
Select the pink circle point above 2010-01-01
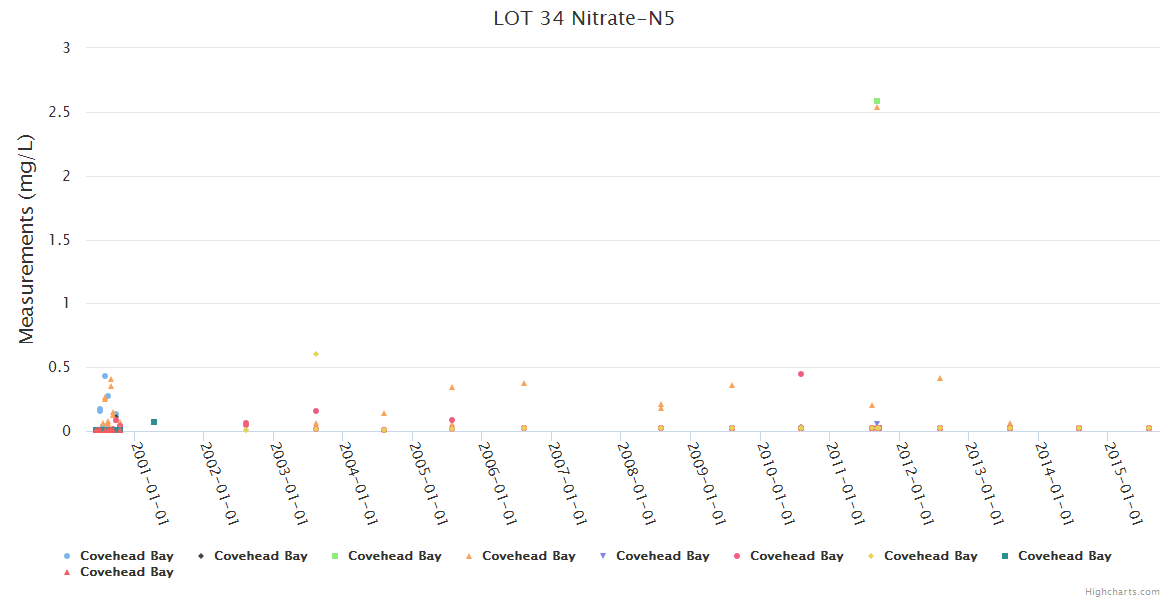(x=801, y=374)
